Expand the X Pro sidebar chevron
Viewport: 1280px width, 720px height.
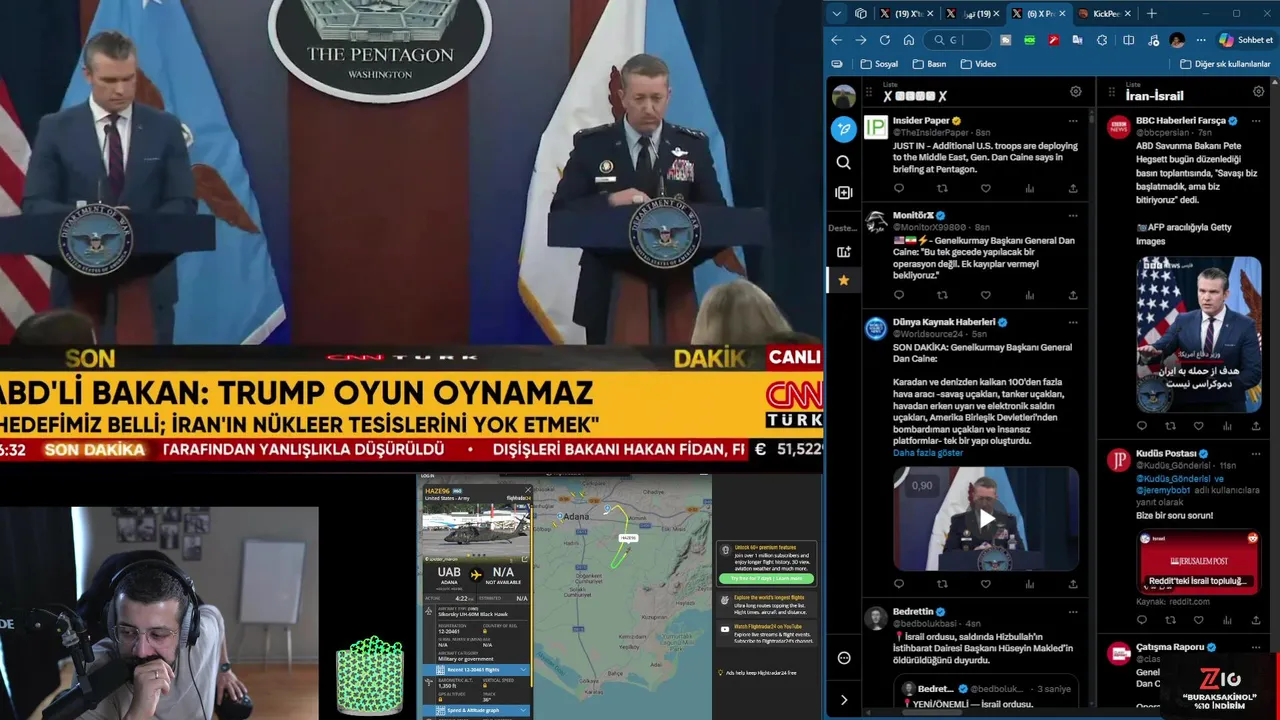pos(843,700)
